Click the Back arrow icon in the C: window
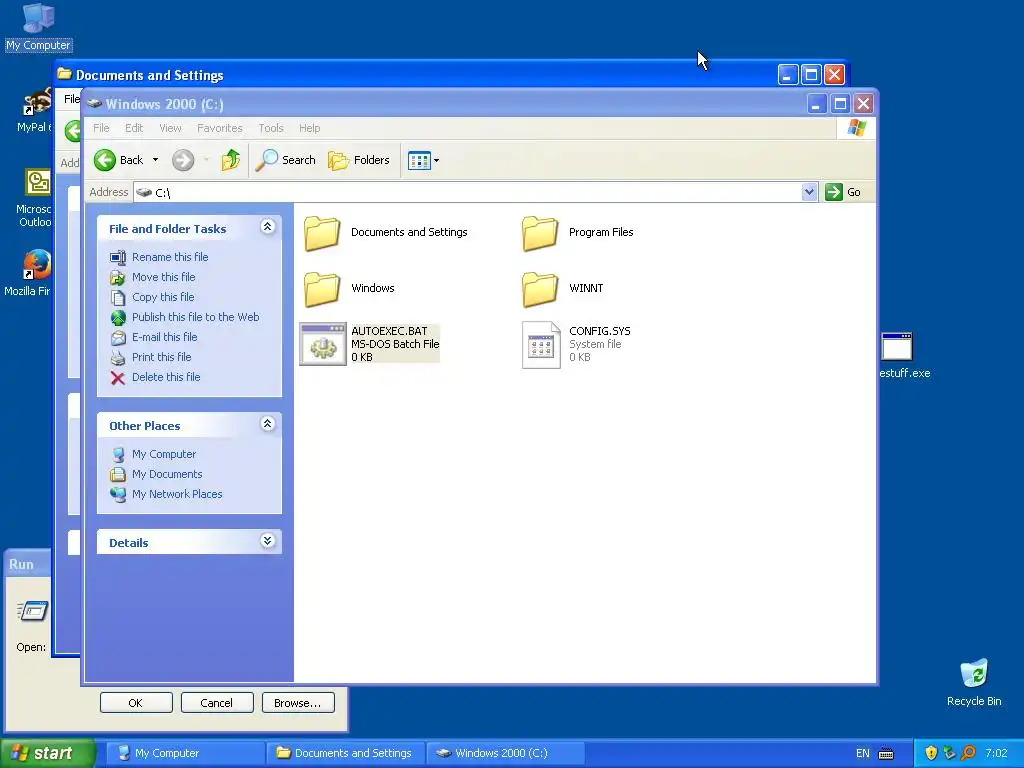The image size is (1024, 768). [x=104, y=160]
